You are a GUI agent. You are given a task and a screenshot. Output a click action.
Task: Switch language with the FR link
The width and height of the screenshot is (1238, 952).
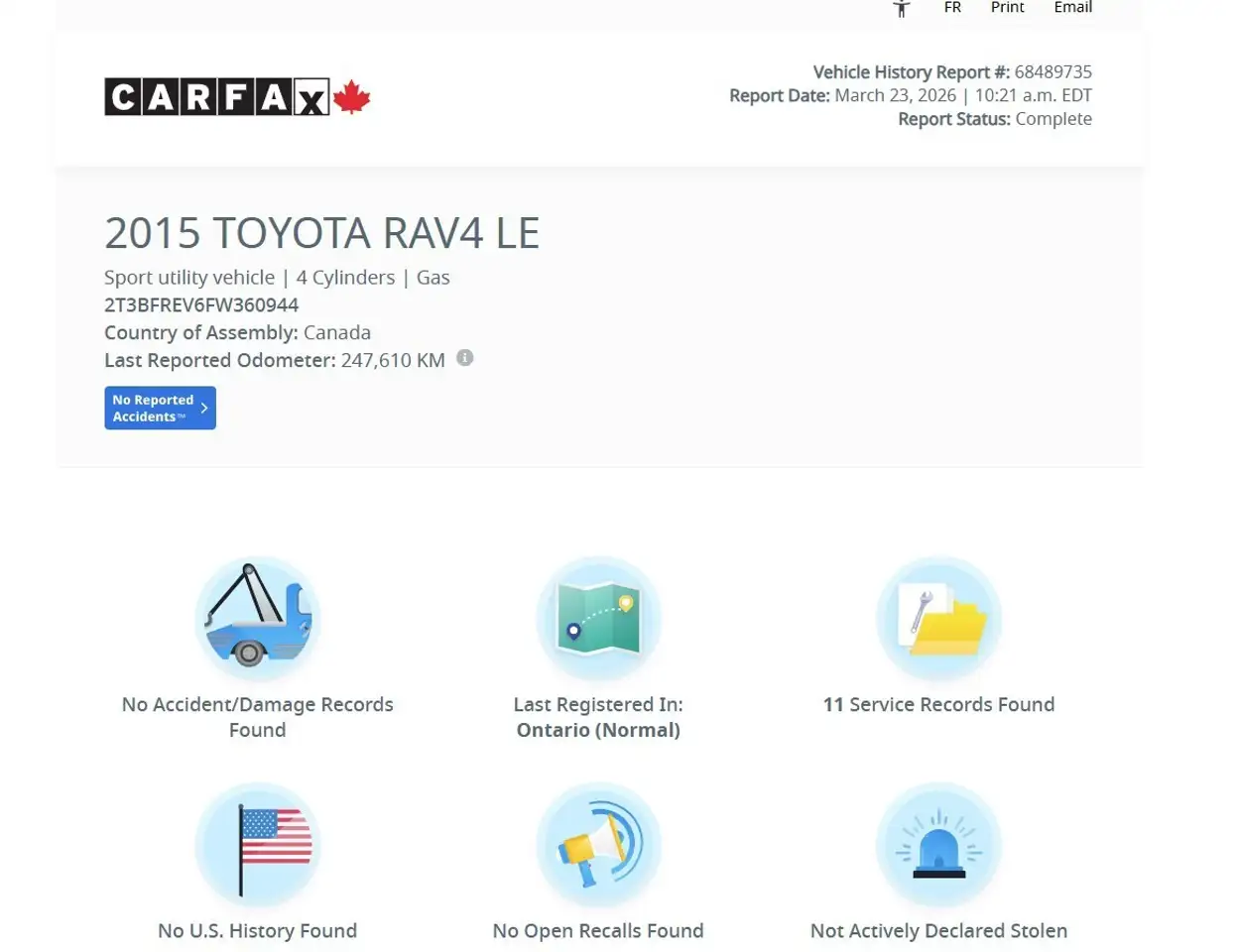[x=952, y=7]
